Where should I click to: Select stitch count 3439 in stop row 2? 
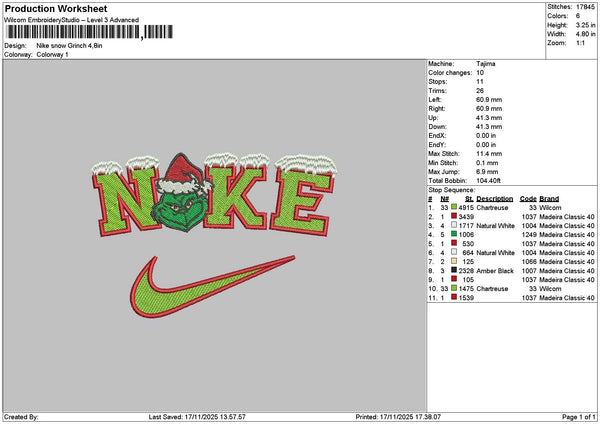pos(466,217)
